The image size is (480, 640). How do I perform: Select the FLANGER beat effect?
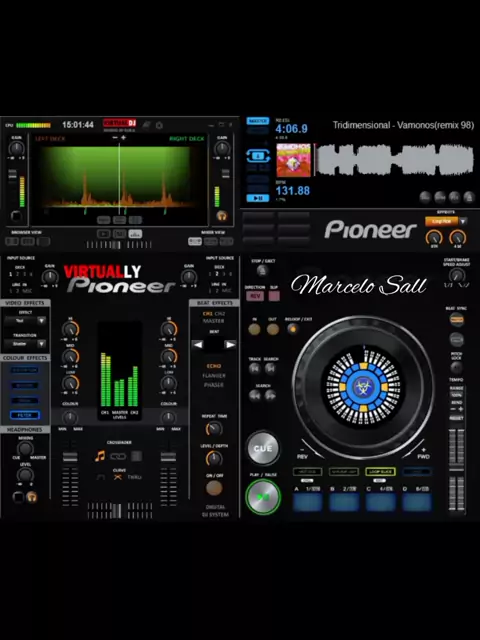click(x=214, y=376)
